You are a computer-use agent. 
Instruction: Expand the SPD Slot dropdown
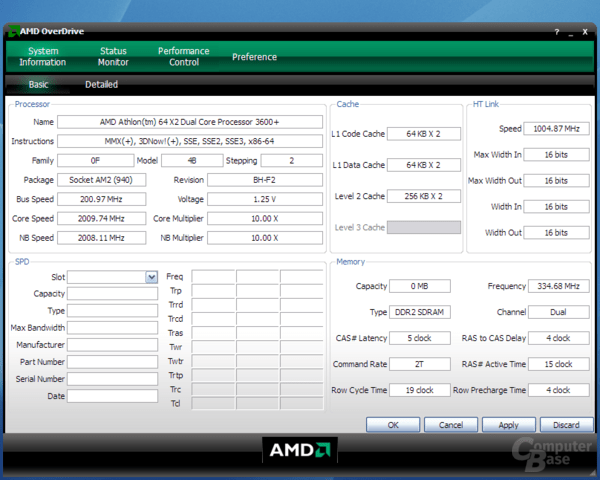152,277
